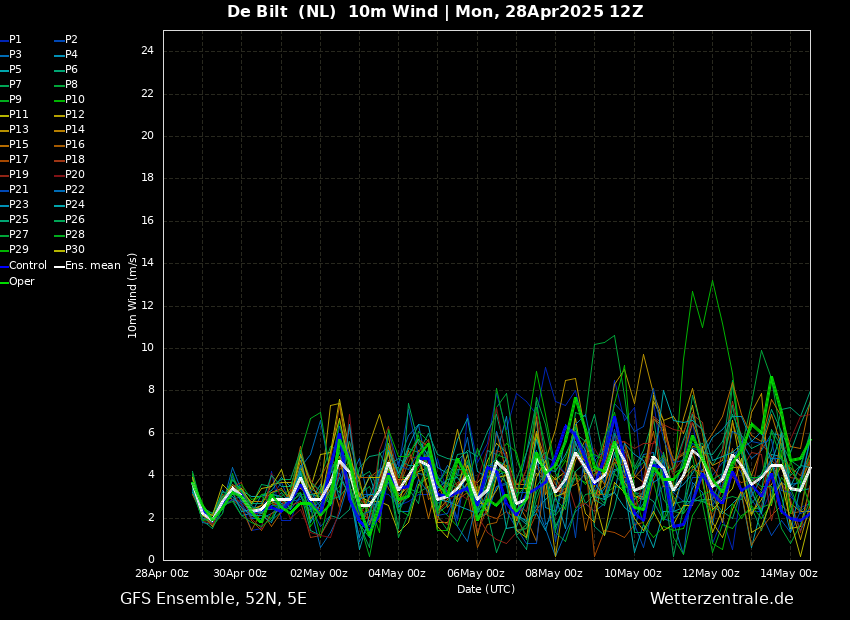Screen dimensions: 850x620
Task: Click the P1 legend entry
Action: [x=15, y=40]
